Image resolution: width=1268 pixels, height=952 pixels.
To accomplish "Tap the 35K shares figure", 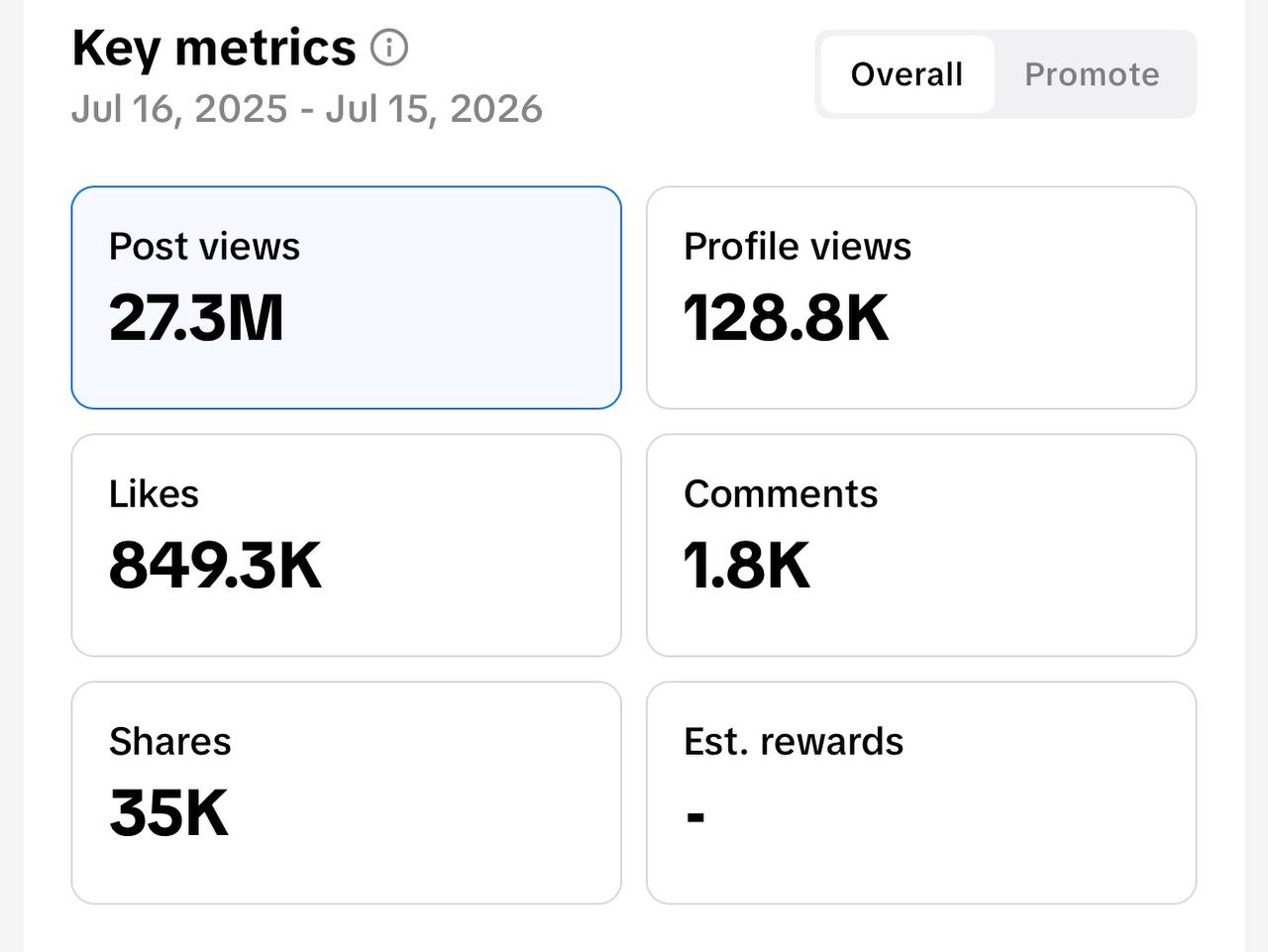I will pos(168,813).
